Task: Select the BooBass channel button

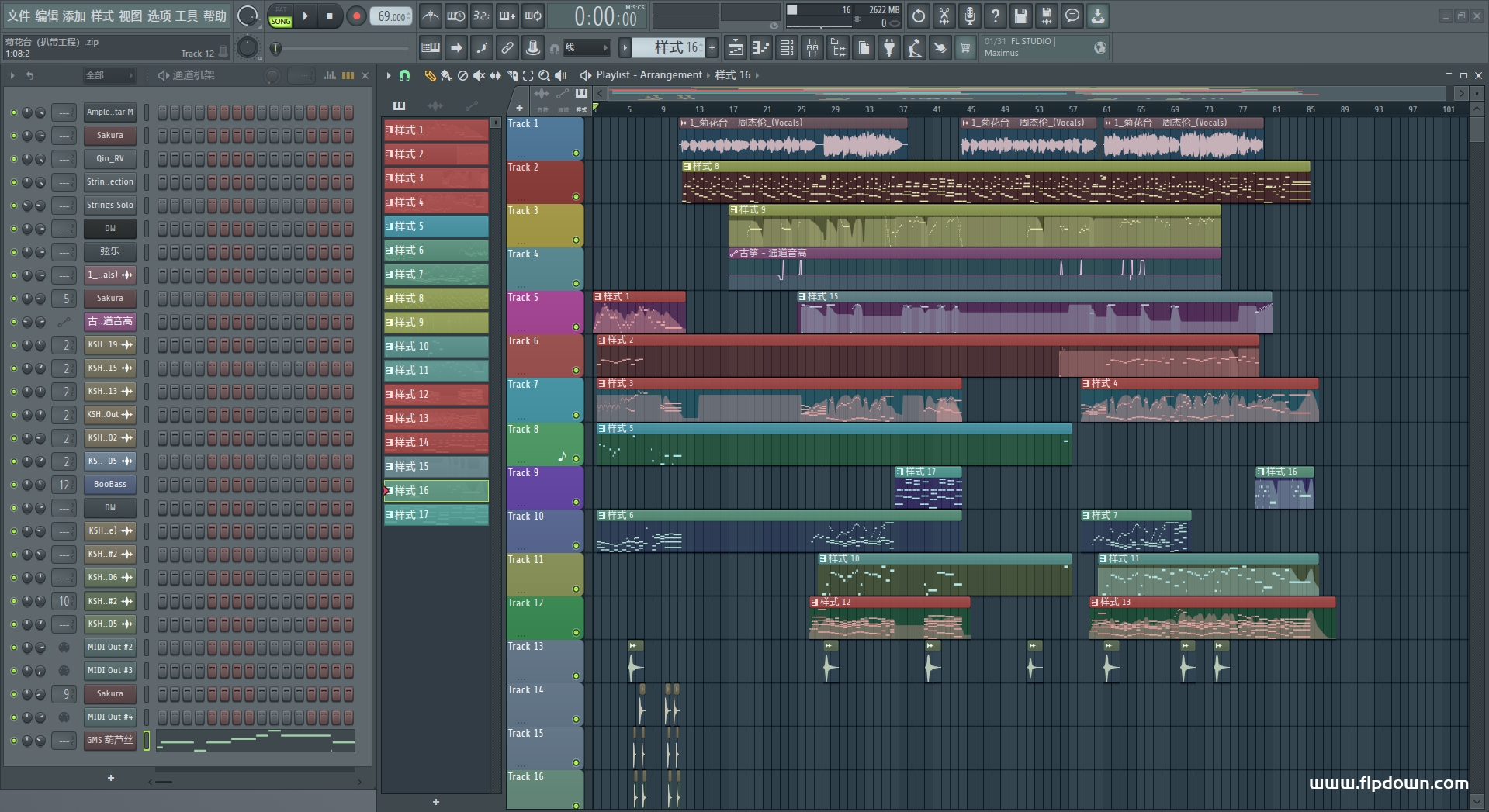Action: 110,485
